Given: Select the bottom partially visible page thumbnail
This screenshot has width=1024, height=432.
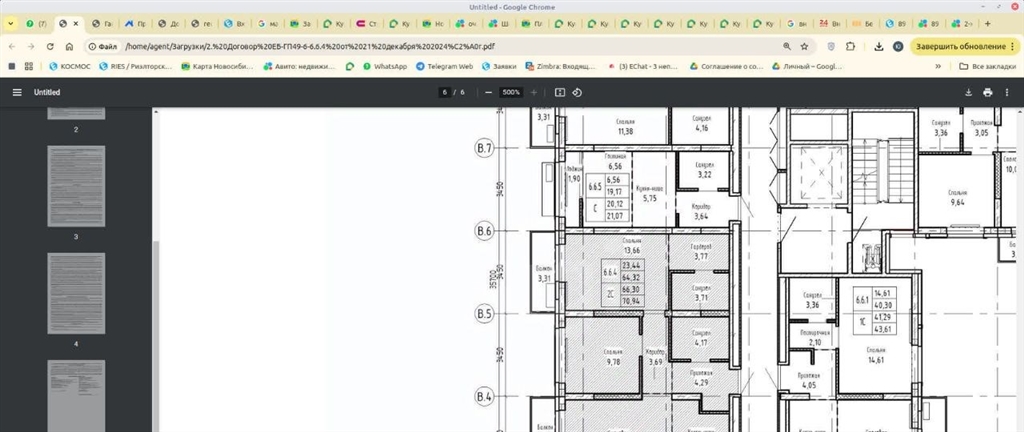Looking at the screenshot, I should [x=76, y=395].
